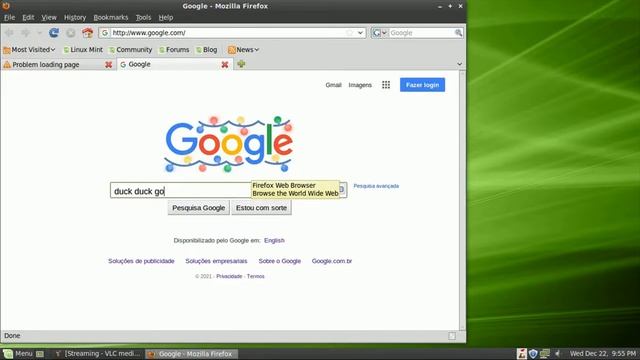The image size is (640, 360).
Task: Open the Termos link
Action: click(256, 276)
